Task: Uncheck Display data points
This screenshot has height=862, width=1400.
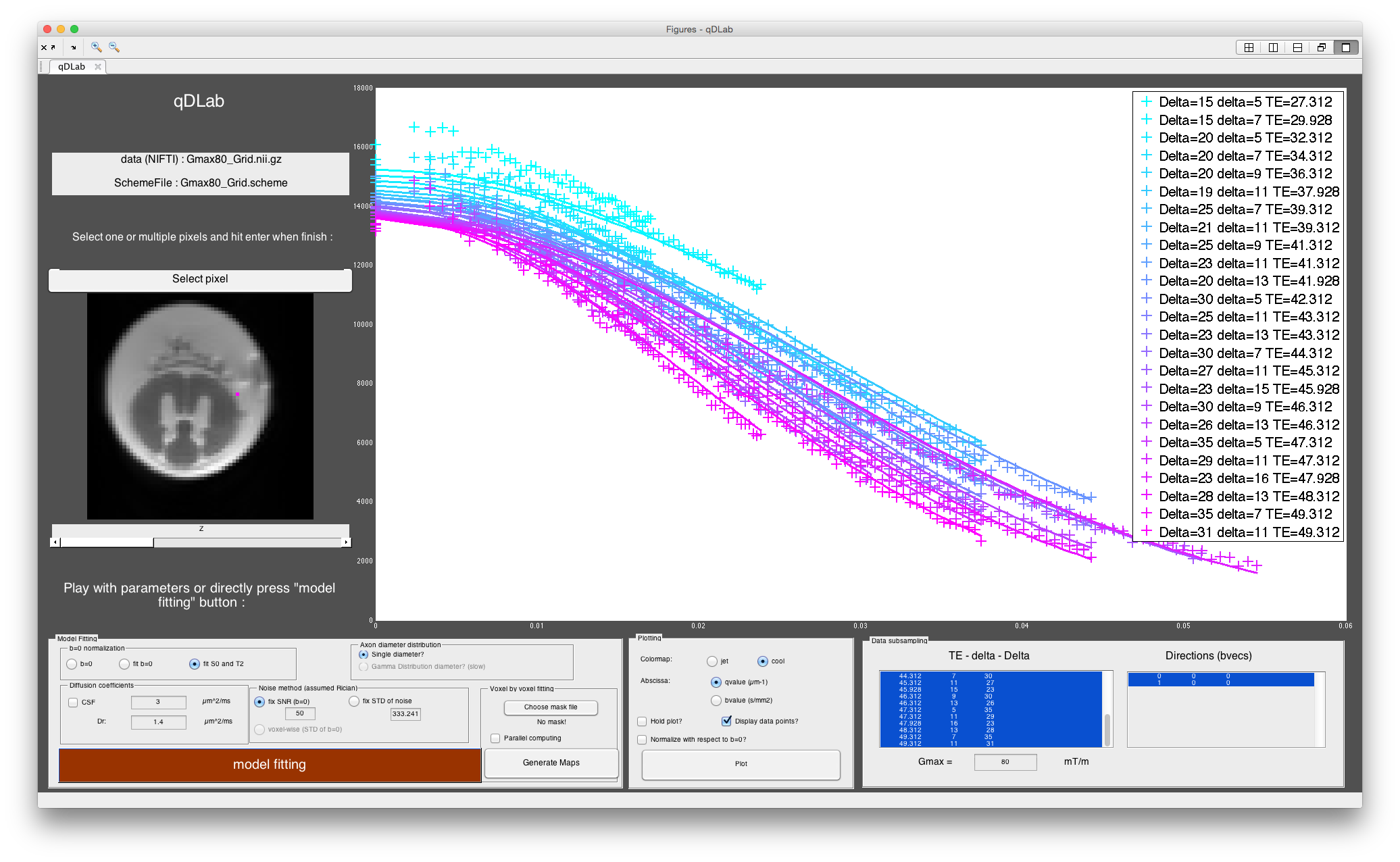Action: coord(726,721)
